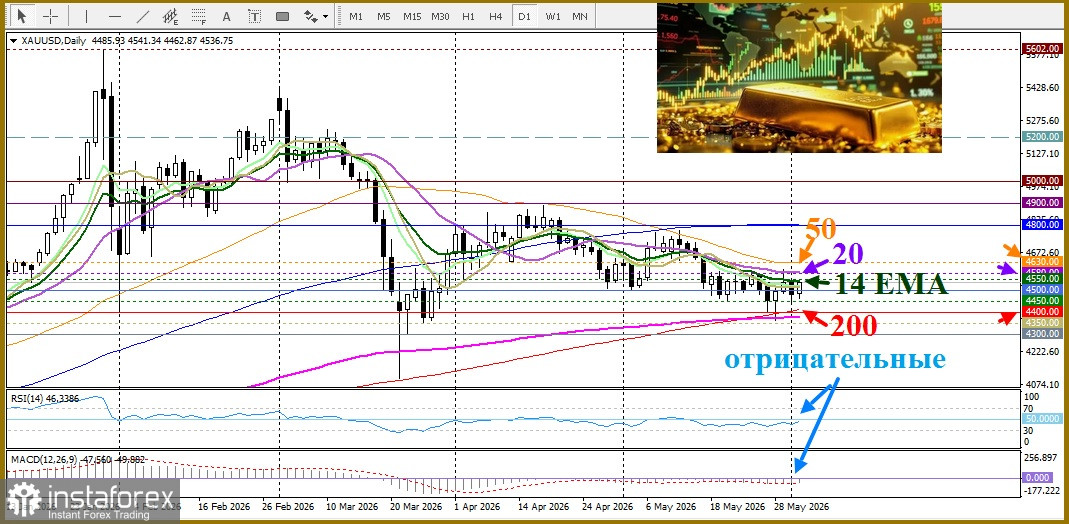Toggle the active D1 timeframe button
Screen dimensions: 1069x524
coord(524,16)
